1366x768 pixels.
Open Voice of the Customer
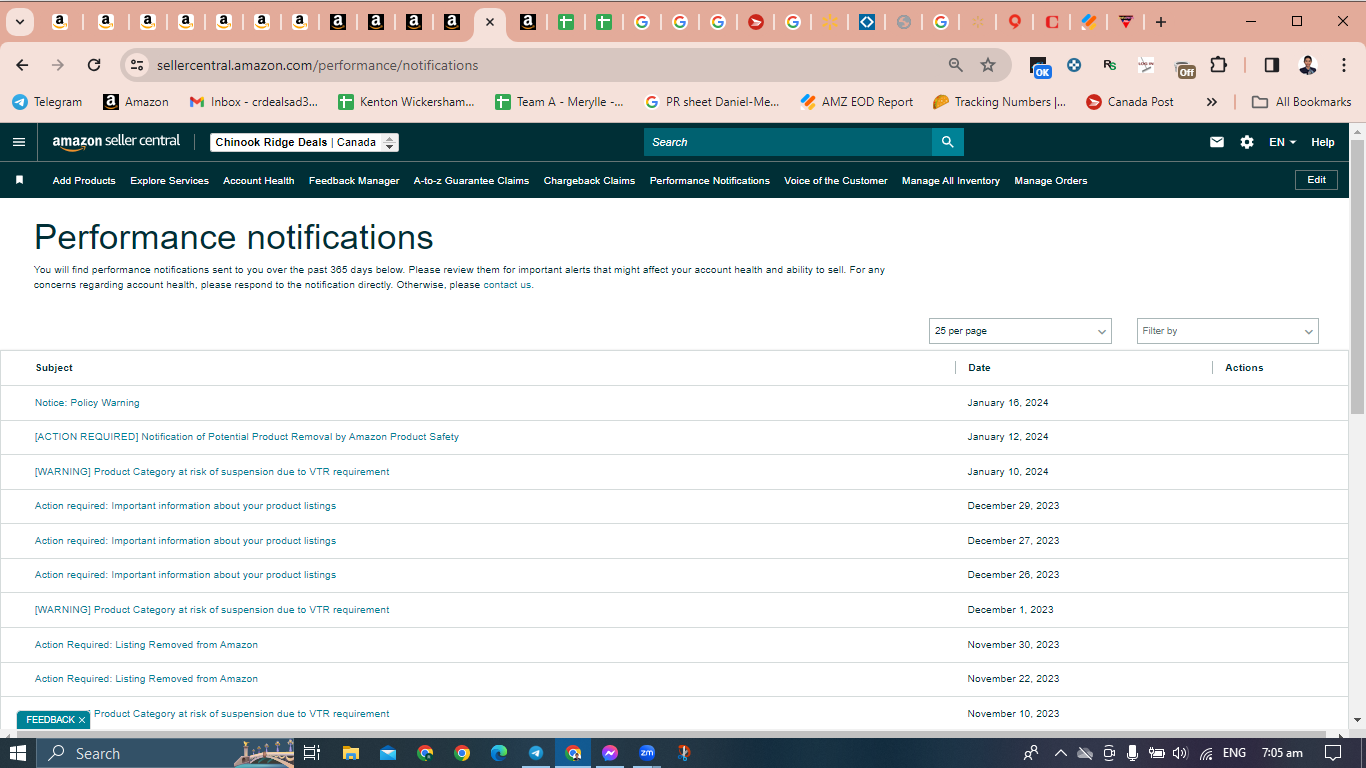(x=836, y=181)
